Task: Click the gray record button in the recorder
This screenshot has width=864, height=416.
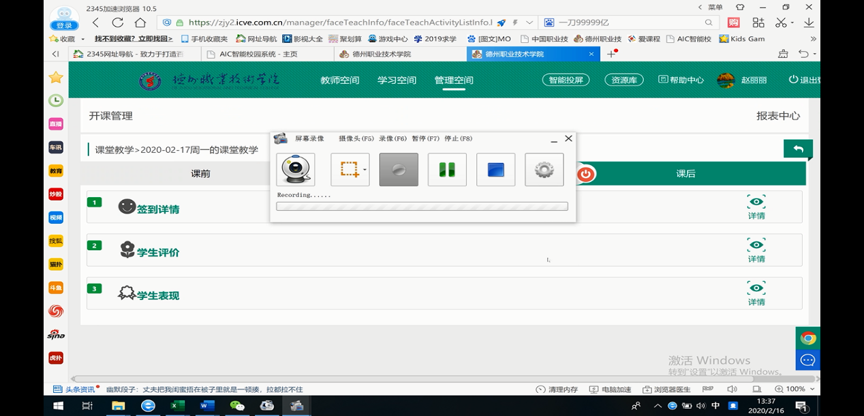Action: click(398, 170)
